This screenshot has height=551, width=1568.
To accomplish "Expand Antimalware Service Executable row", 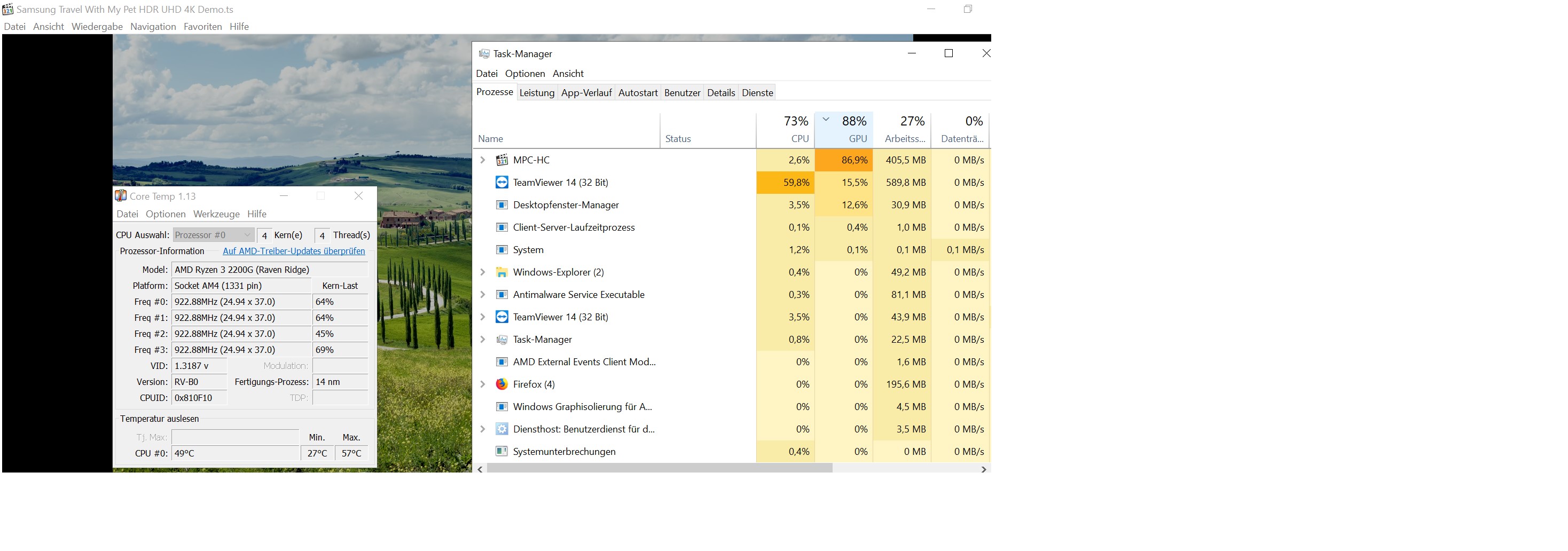I will tap(483, 295).
